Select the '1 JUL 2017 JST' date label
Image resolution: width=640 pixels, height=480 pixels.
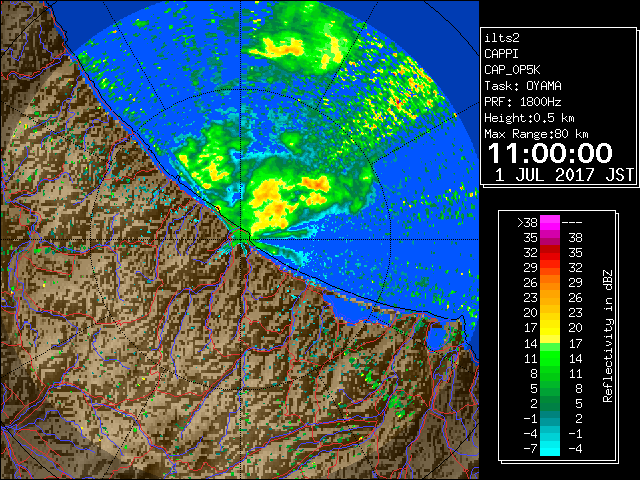(564, 175)
